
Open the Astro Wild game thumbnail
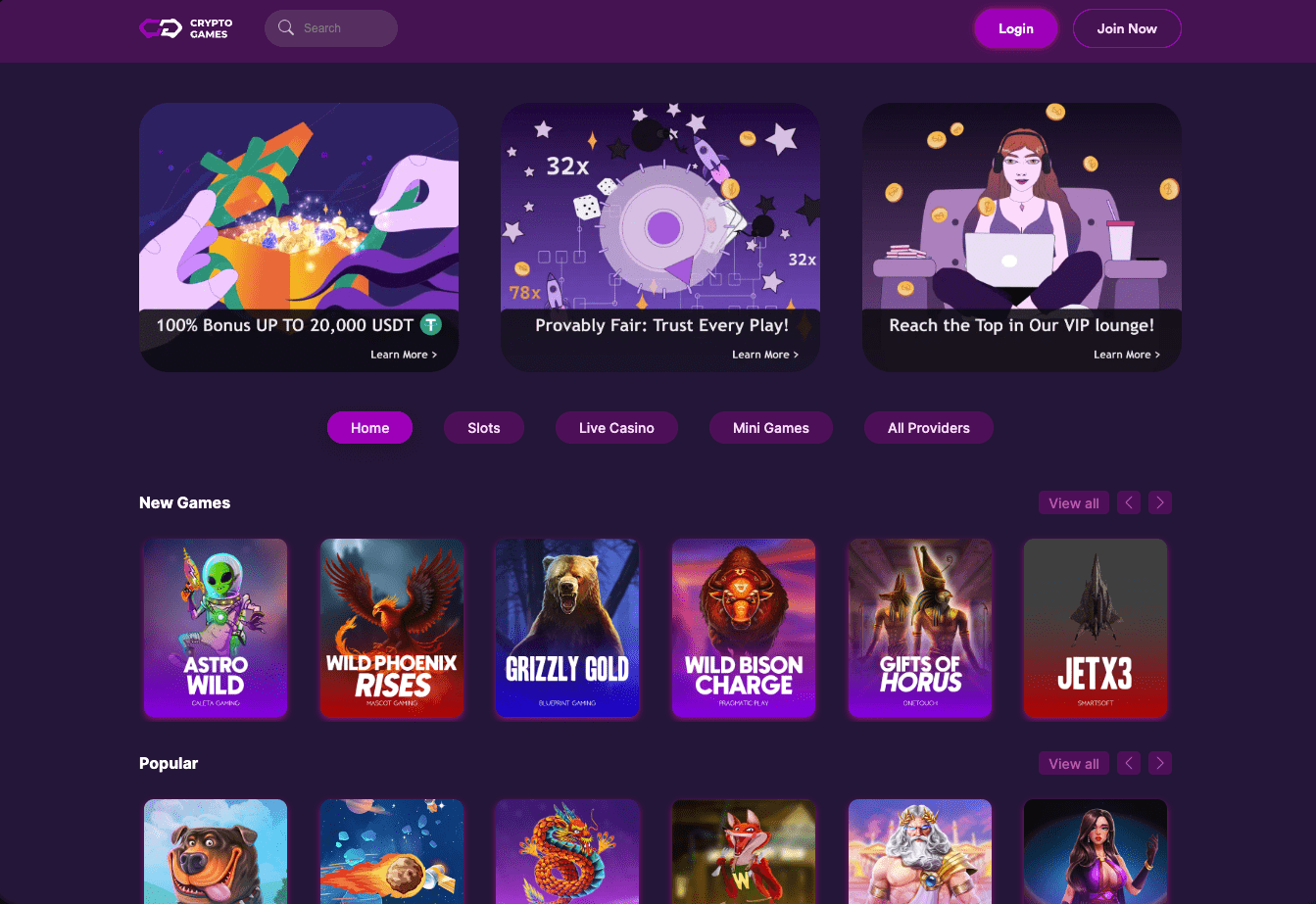[x=216, y=628]
